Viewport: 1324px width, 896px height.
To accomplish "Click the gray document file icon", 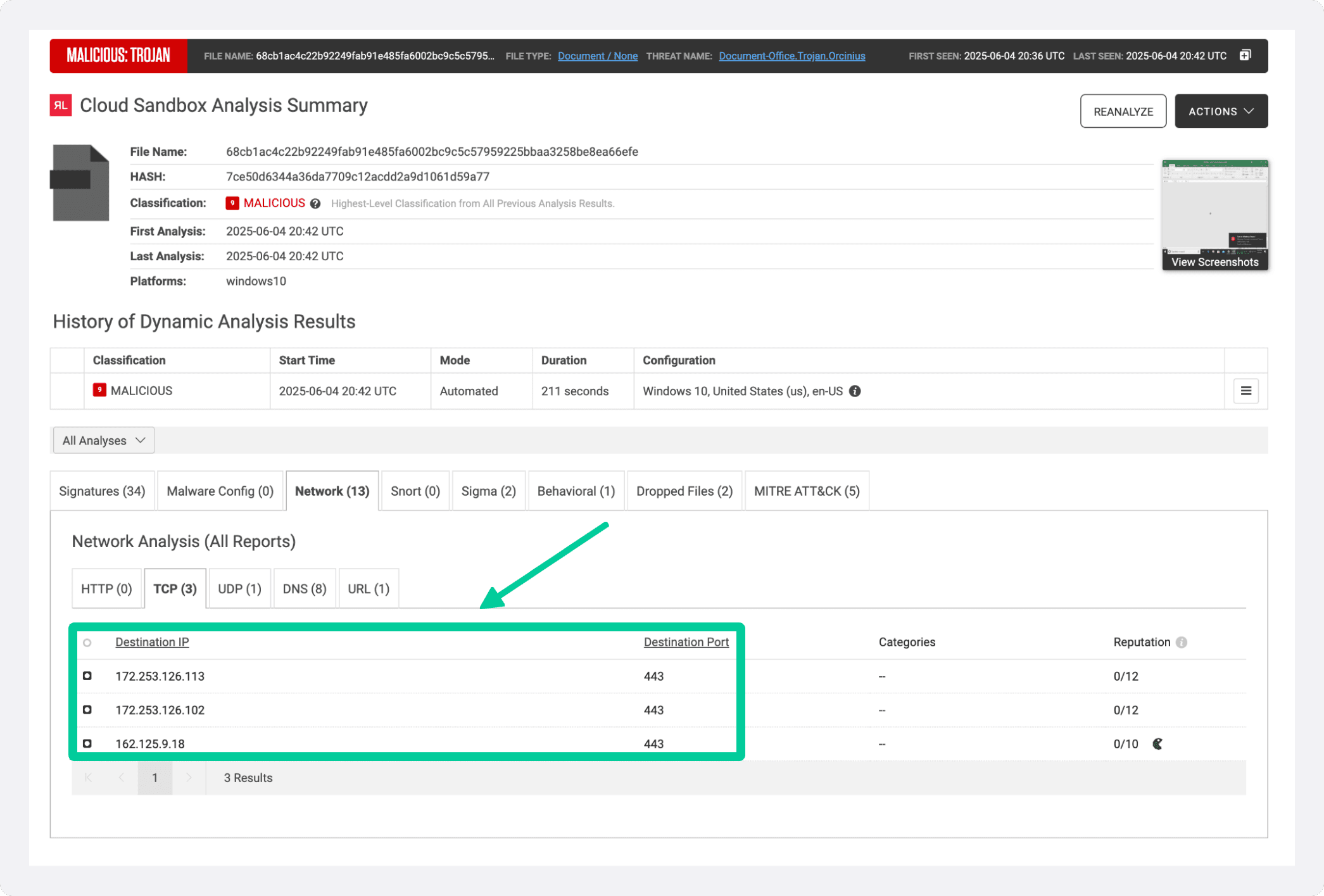I will click(80, 183).
